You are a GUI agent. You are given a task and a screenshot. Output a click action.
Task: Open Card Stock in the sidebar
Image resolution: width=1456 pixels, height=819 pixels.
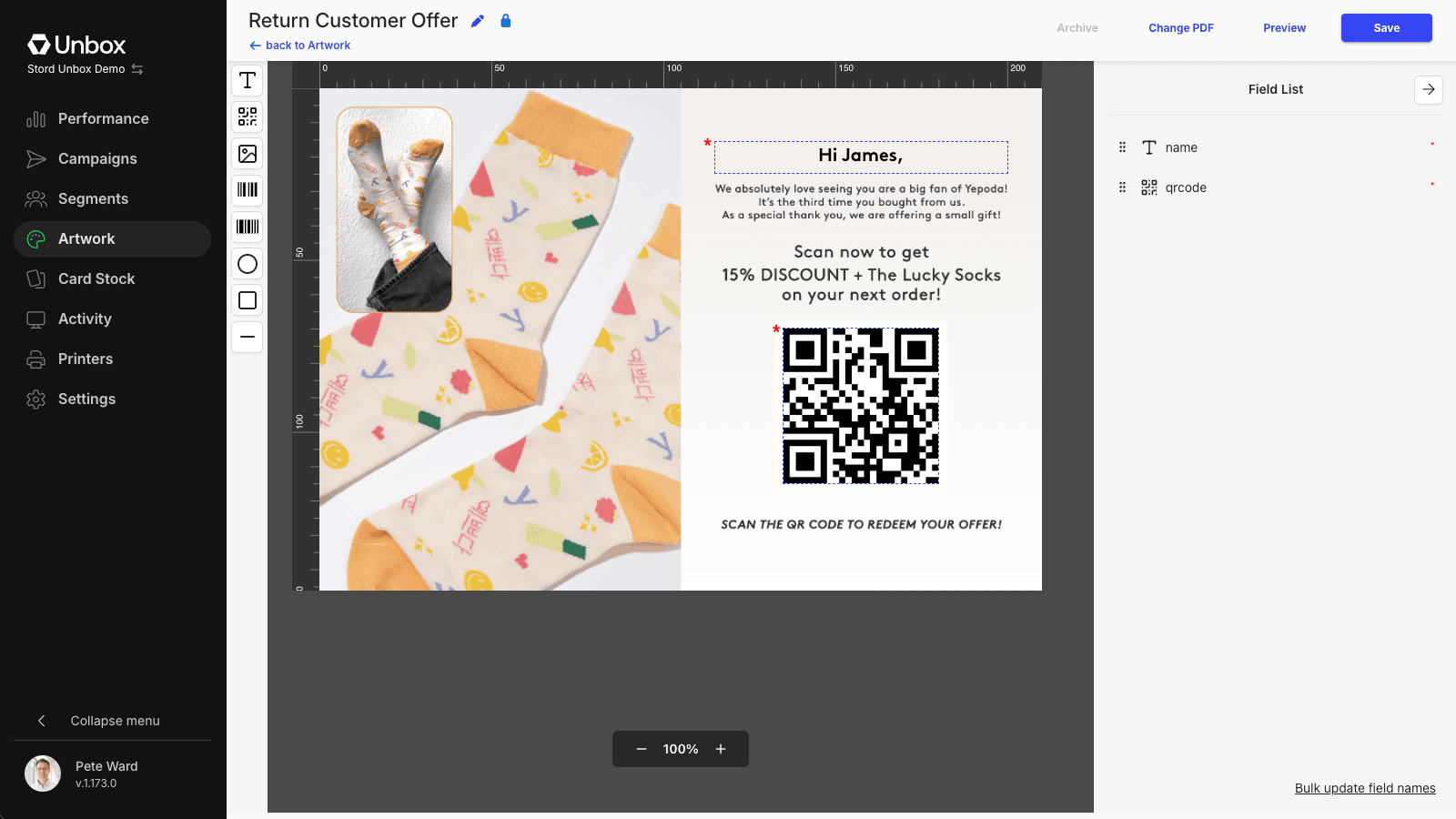(113, 278)
